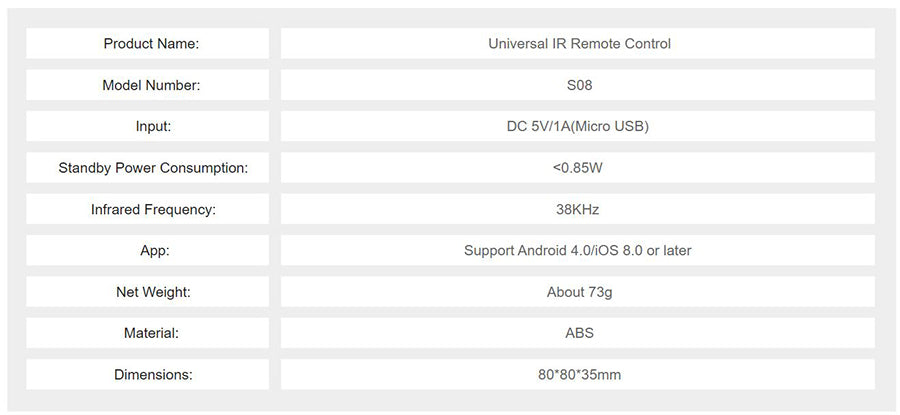
Task: Click the Net Weight label cell
Action: (148, 292)
